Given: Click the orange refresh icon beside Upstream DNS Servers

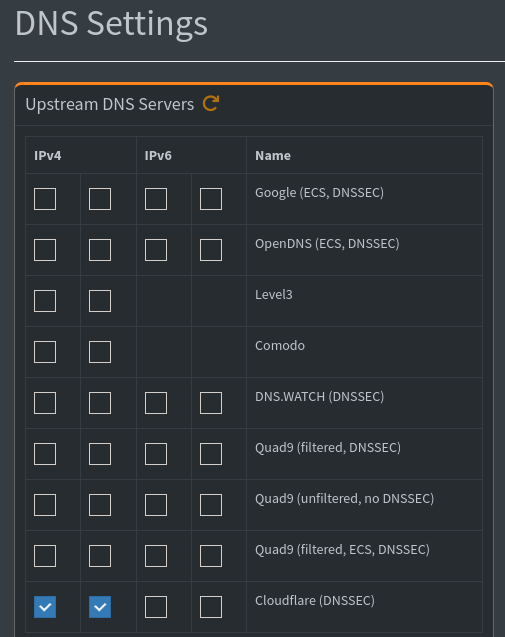Looking at the screenshot, I should pyautogui.click(x=211, y=104).
